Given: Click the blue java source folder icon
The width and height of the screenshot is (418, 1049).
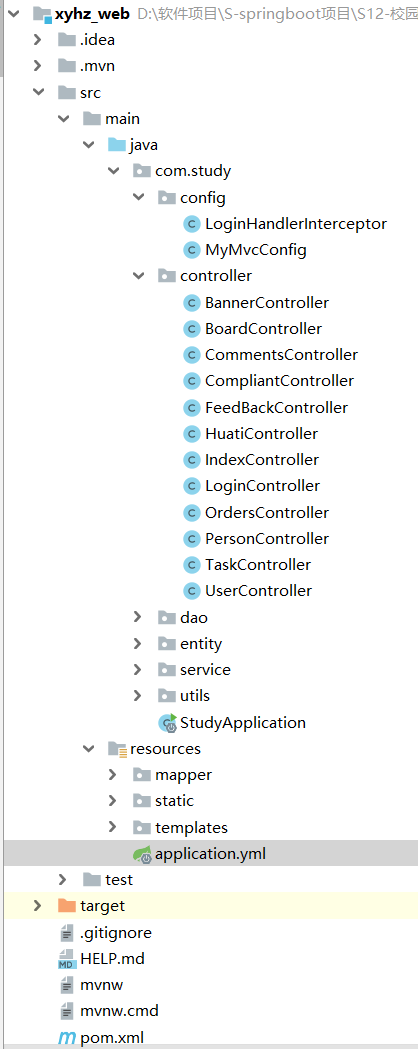Looking at the screenshot, I should pyautogui.click(x=117, y=145).
